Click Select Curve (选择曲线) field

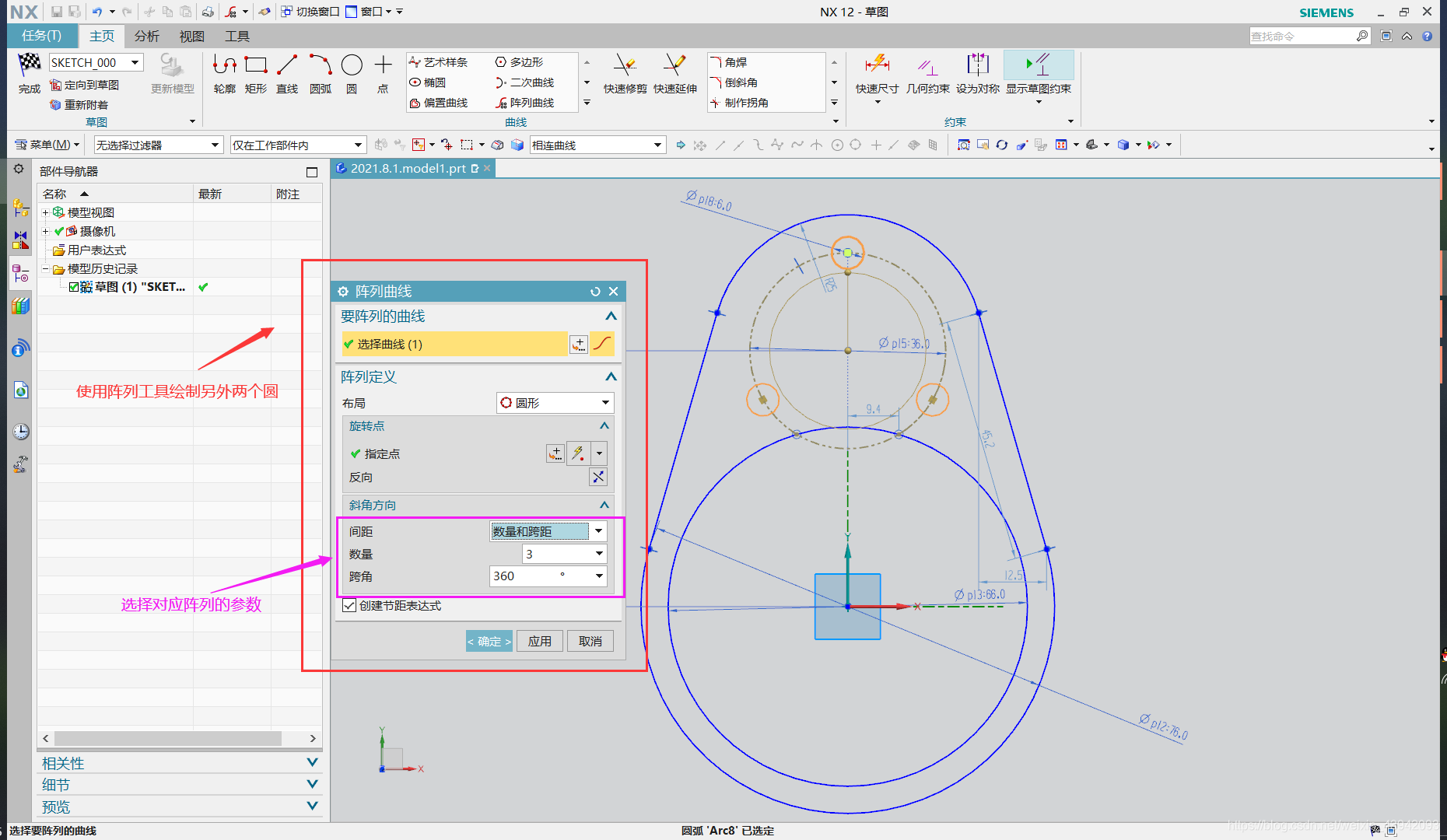pyautogui.click(x=454, y=344)
